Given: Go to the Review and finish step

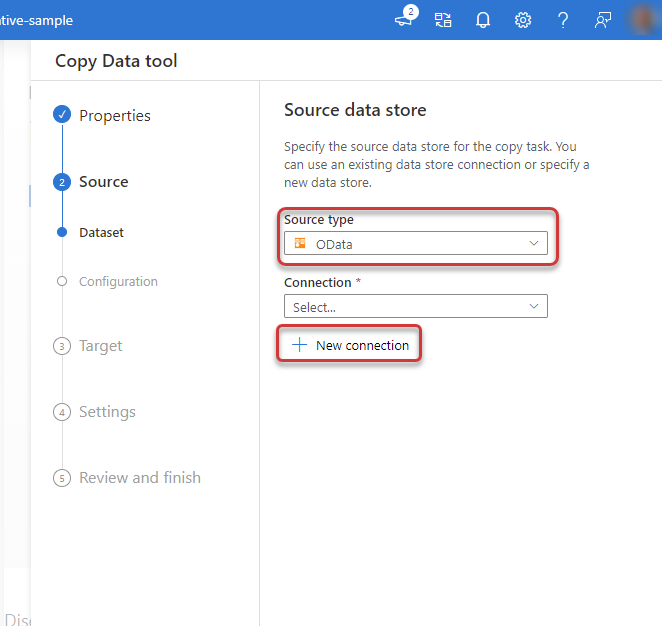Looking at the screenshot, I should (140, 478).
